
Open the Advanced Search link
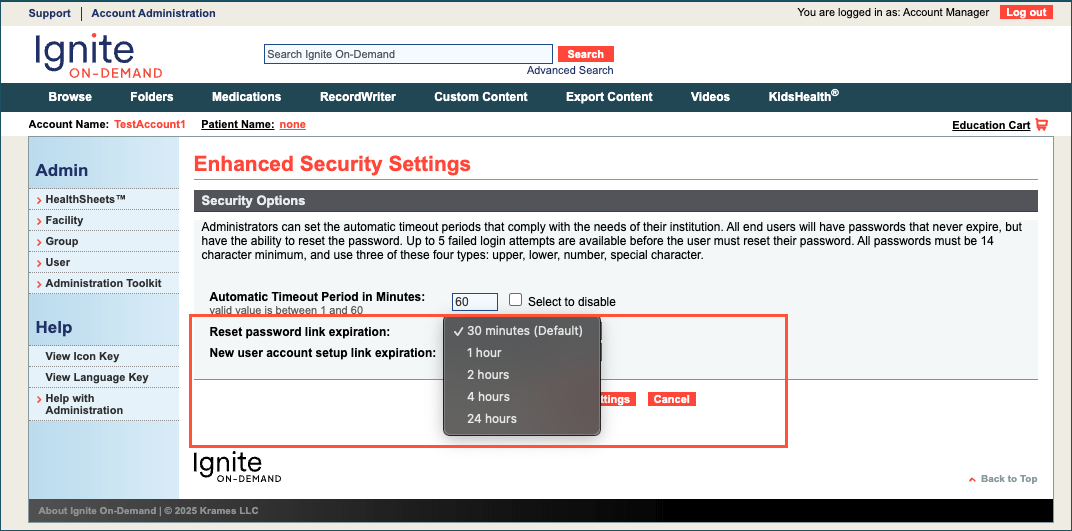(x=570, y=70)
